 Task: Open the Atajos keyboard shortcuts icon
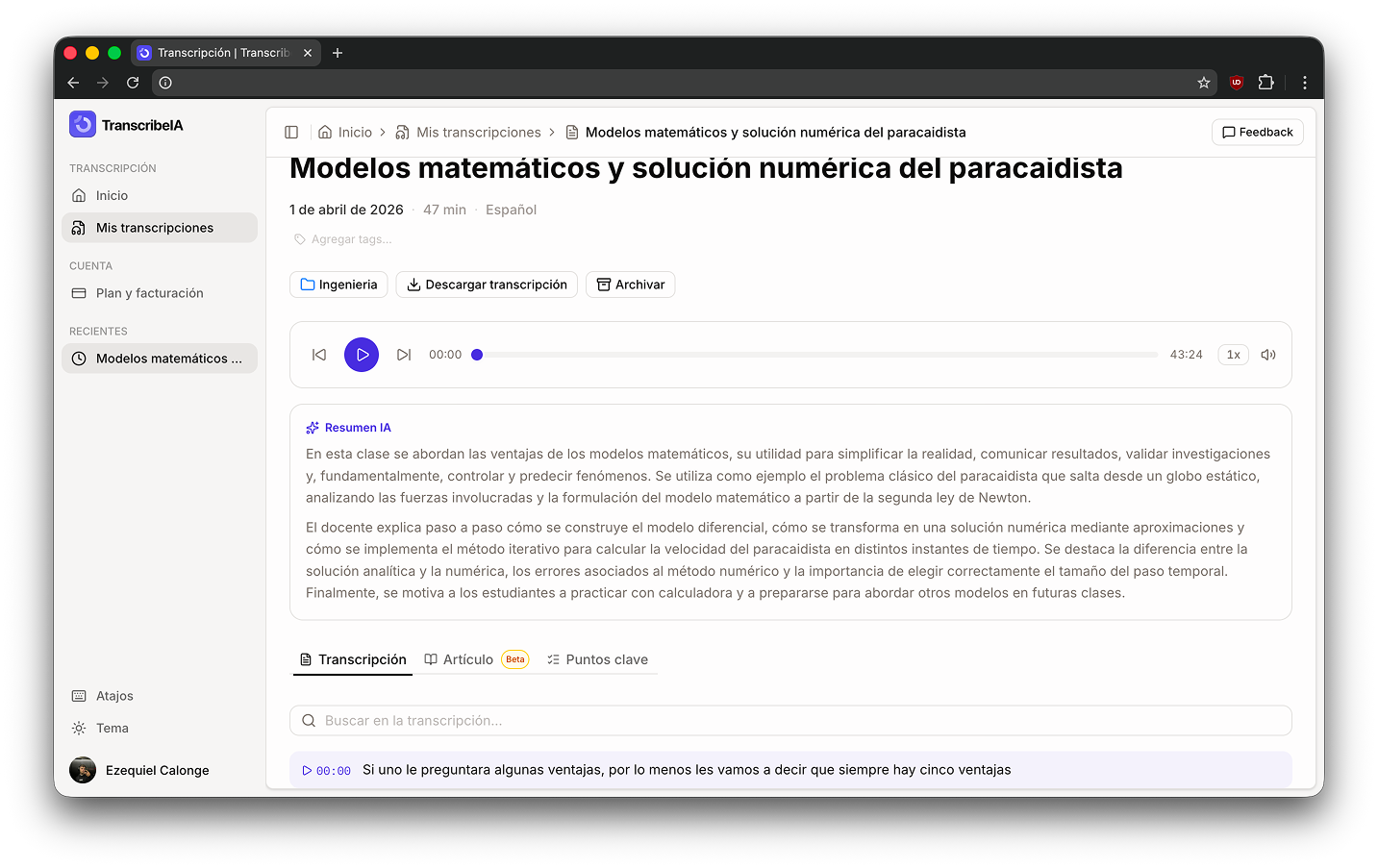(80, 695)
